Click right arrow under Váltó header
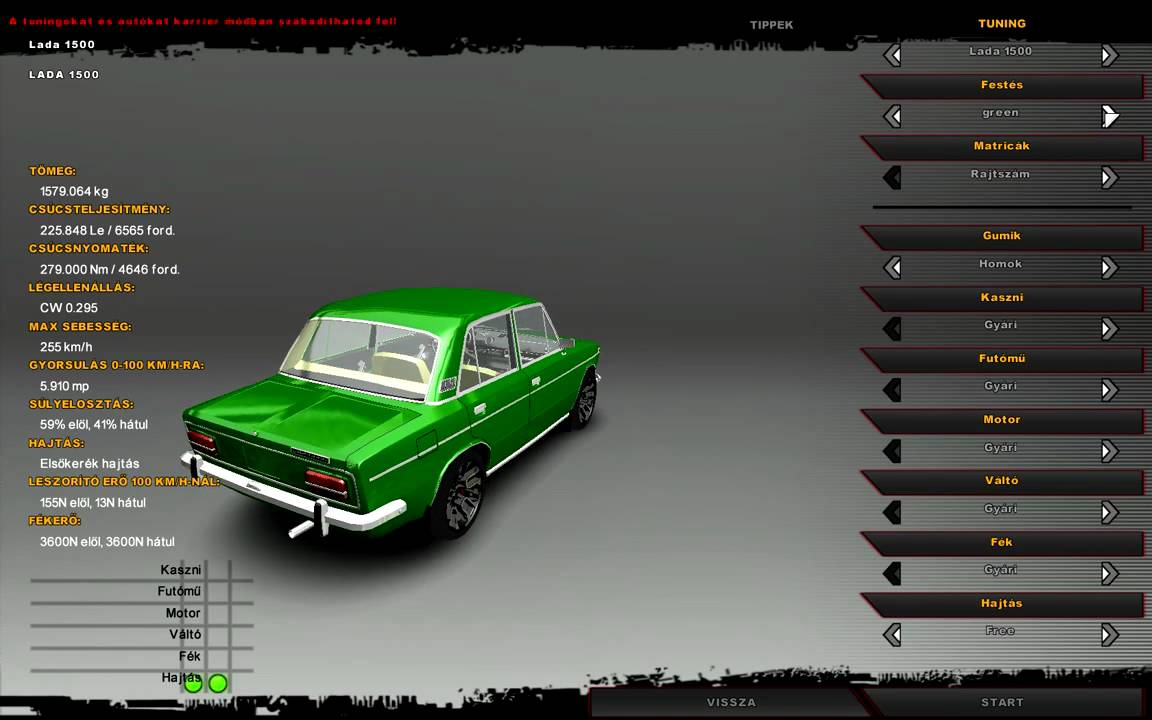 [1109, 512]
